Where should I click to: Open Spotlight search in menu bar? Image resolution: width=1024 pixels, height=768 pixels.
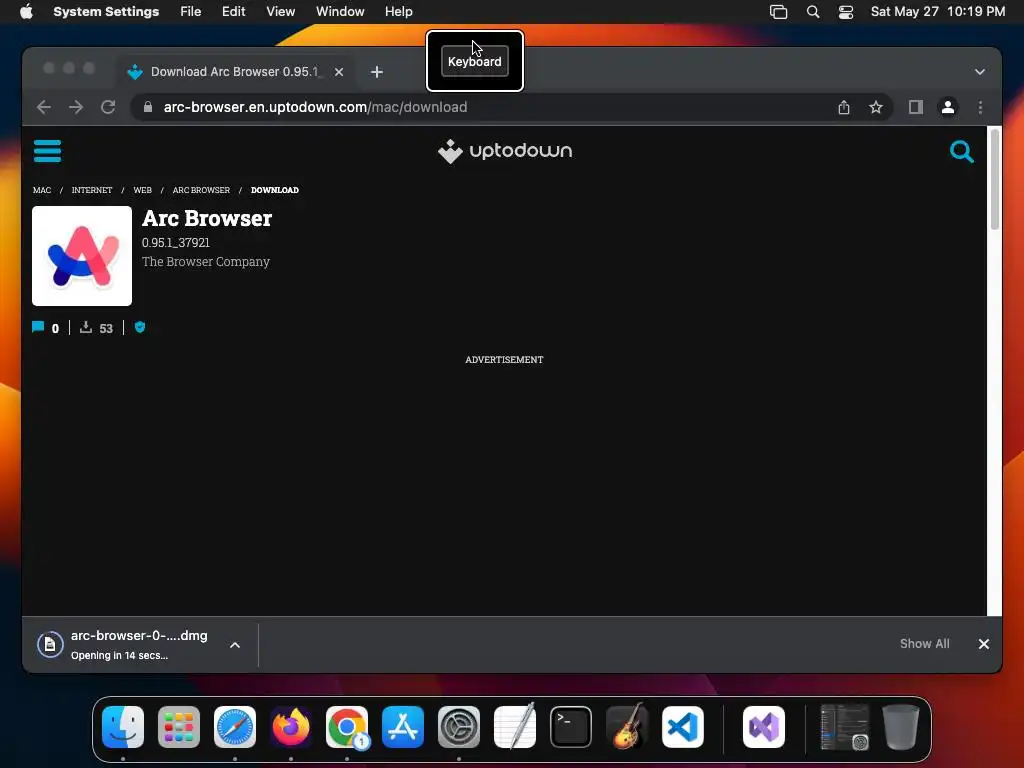point(812,11)
